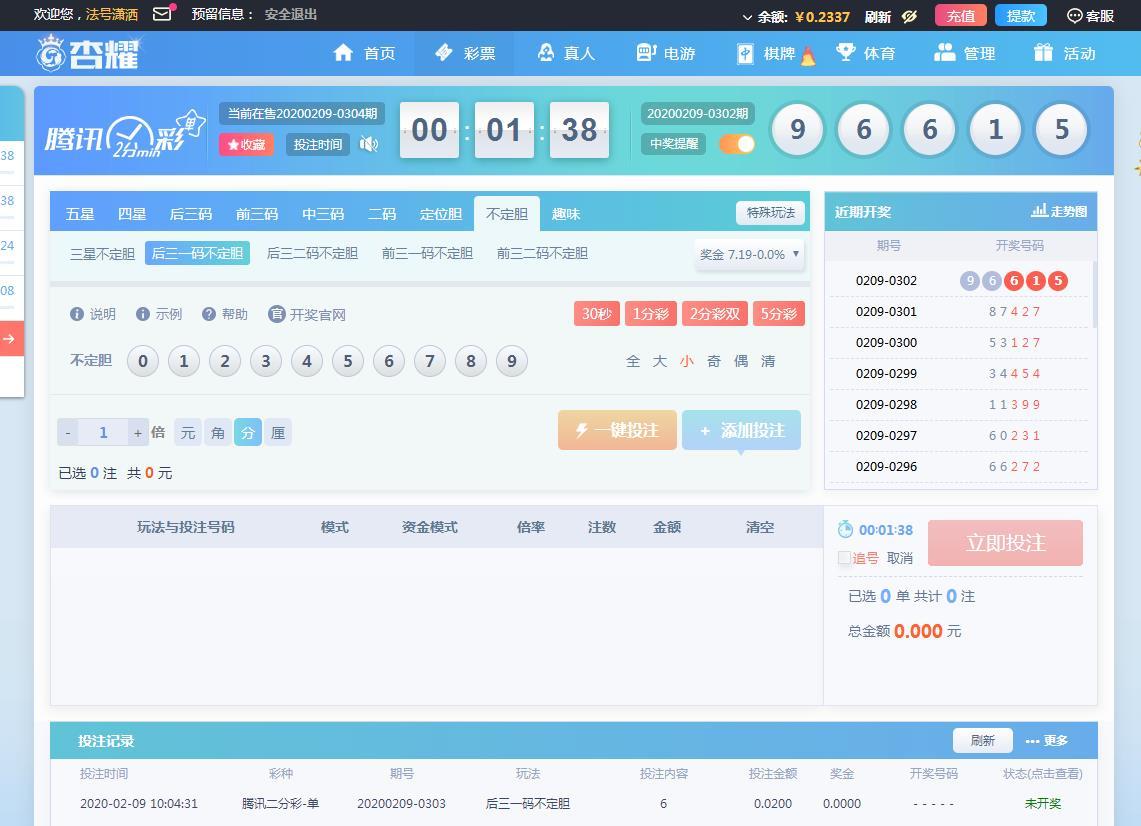Choose 后三二码不定胆 play type
1141x826 pixels.
point(312,253)
